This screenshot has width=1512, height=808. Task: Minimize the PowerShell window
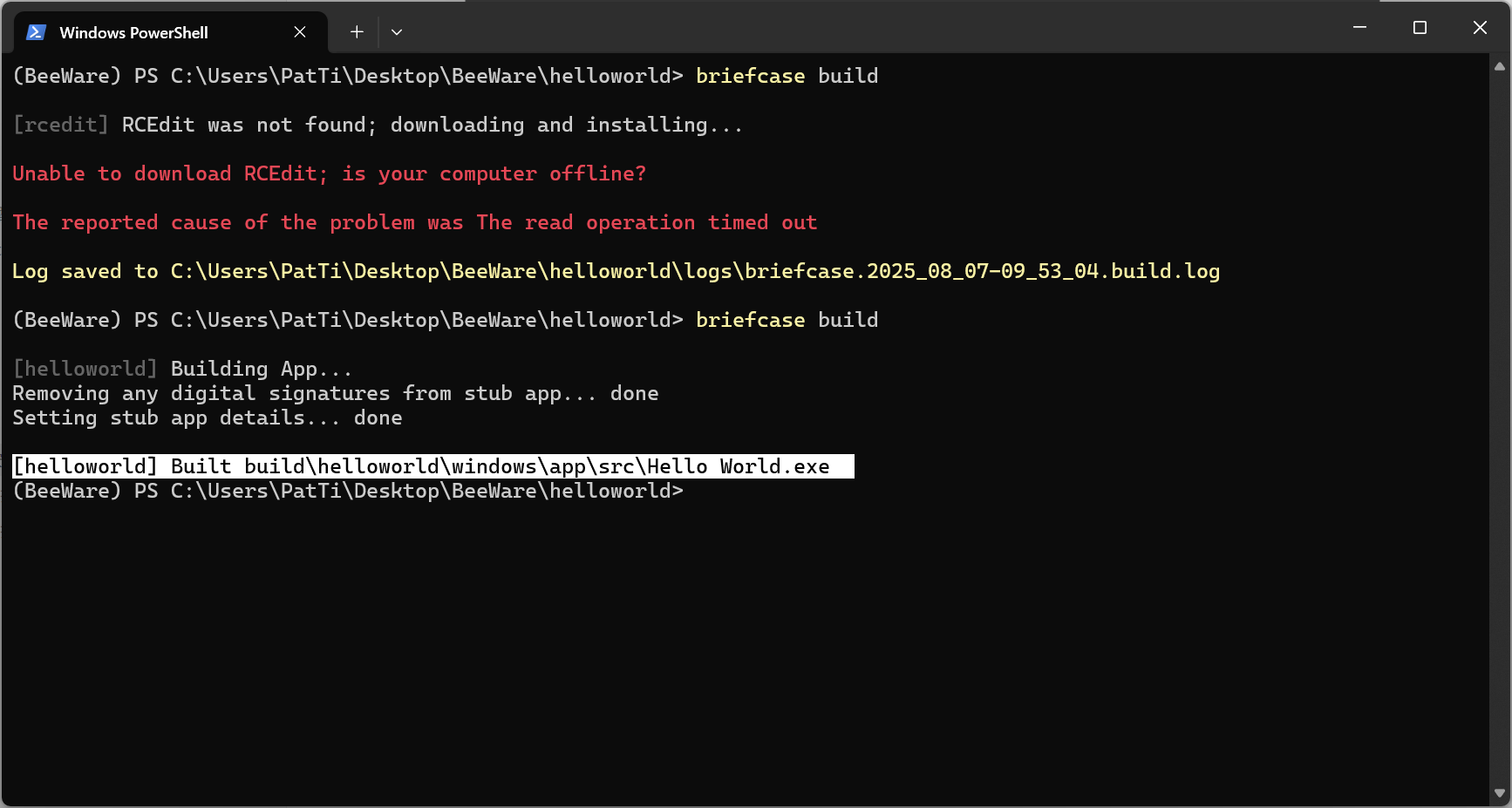(x=1359, y=28)
